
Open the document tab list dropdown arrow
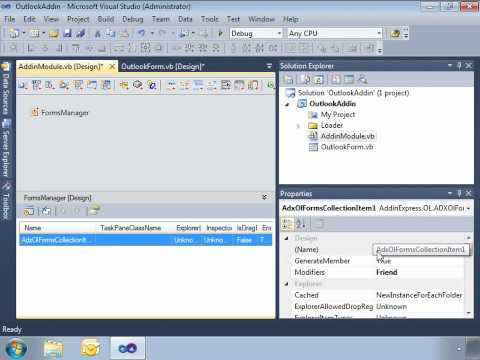click(269, 66)
